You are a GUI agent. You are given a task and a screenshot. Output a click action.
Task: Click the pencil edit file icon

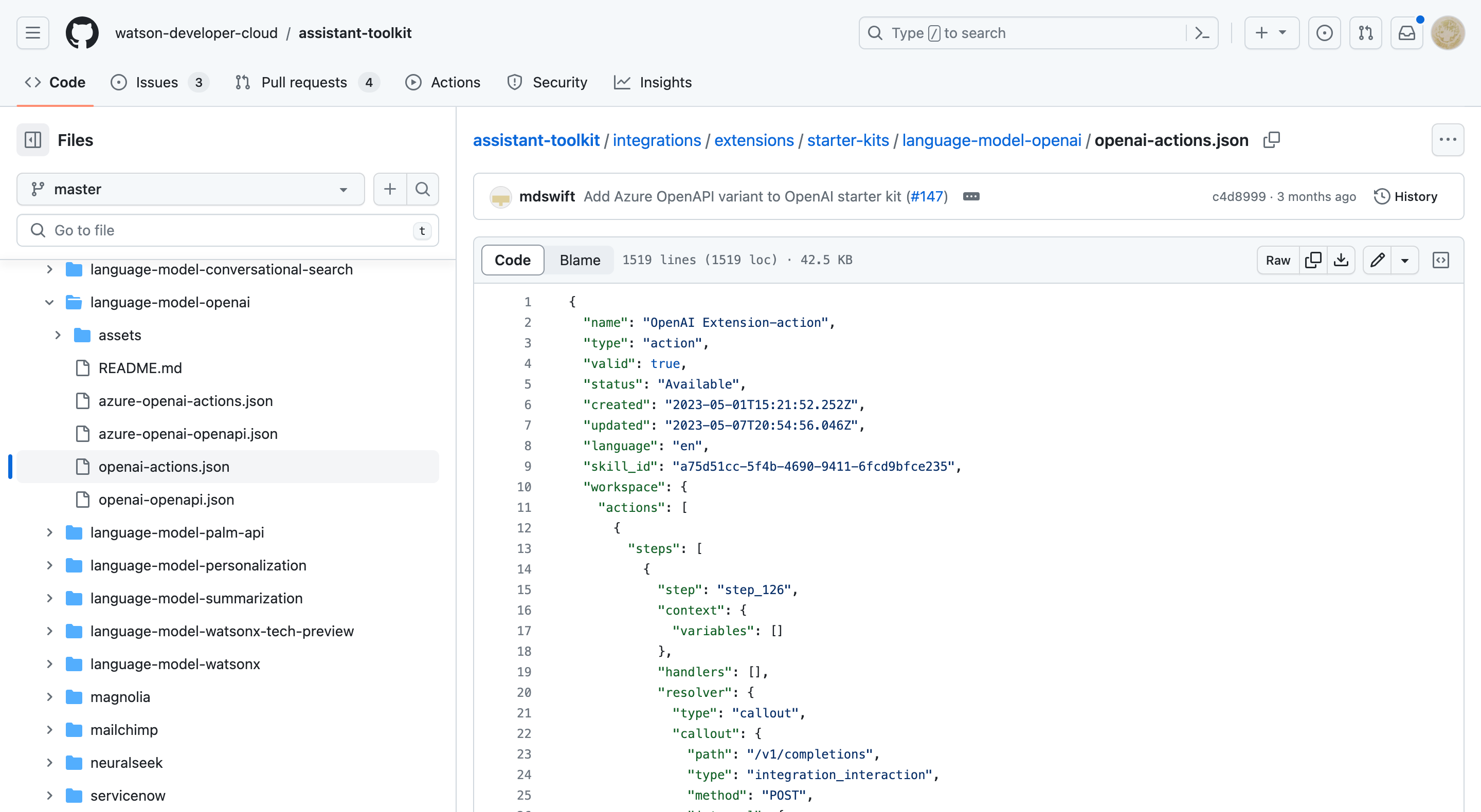(1377, 261)
